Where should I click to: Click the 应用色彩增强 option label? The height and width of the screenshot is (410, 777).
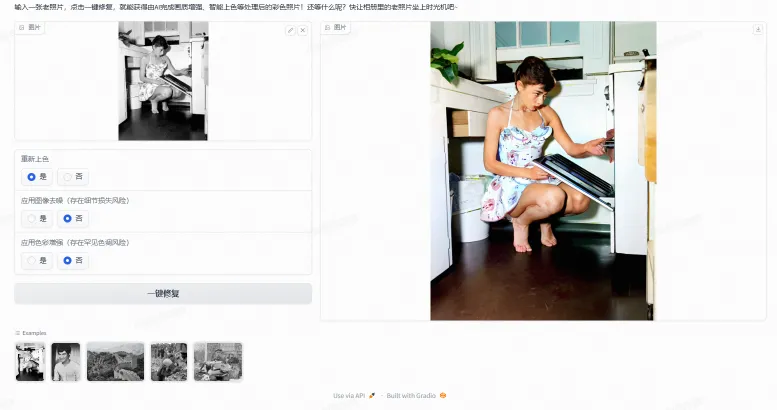75,242
